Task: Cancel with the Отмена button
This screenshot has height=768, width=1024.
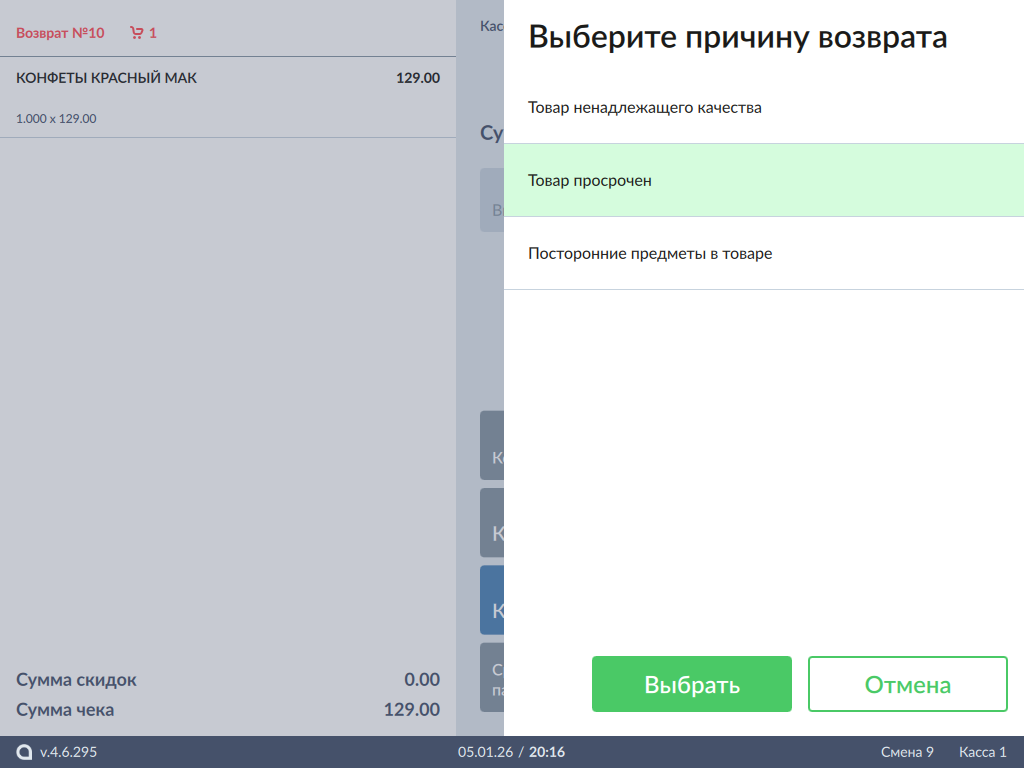Action: pos(907,684)
